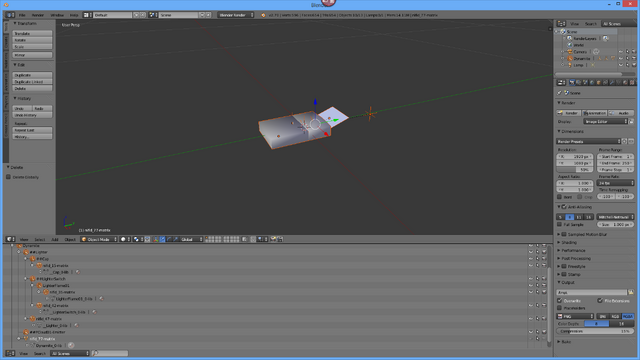640x360 pixels.
Task: Toggle the Overwrite checkbox
Action: click(x=560, y=301)
